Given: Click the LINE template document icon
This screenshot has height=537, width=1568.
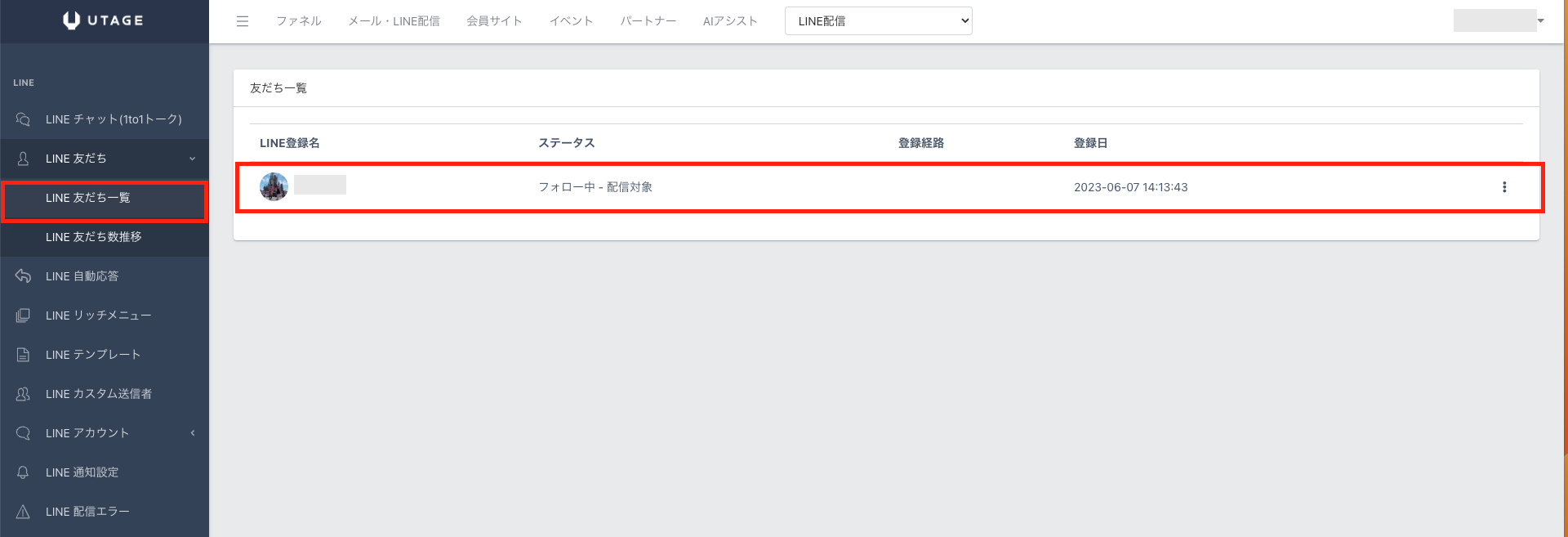Looking at the screenshot, I should click(x=23, y=355).
